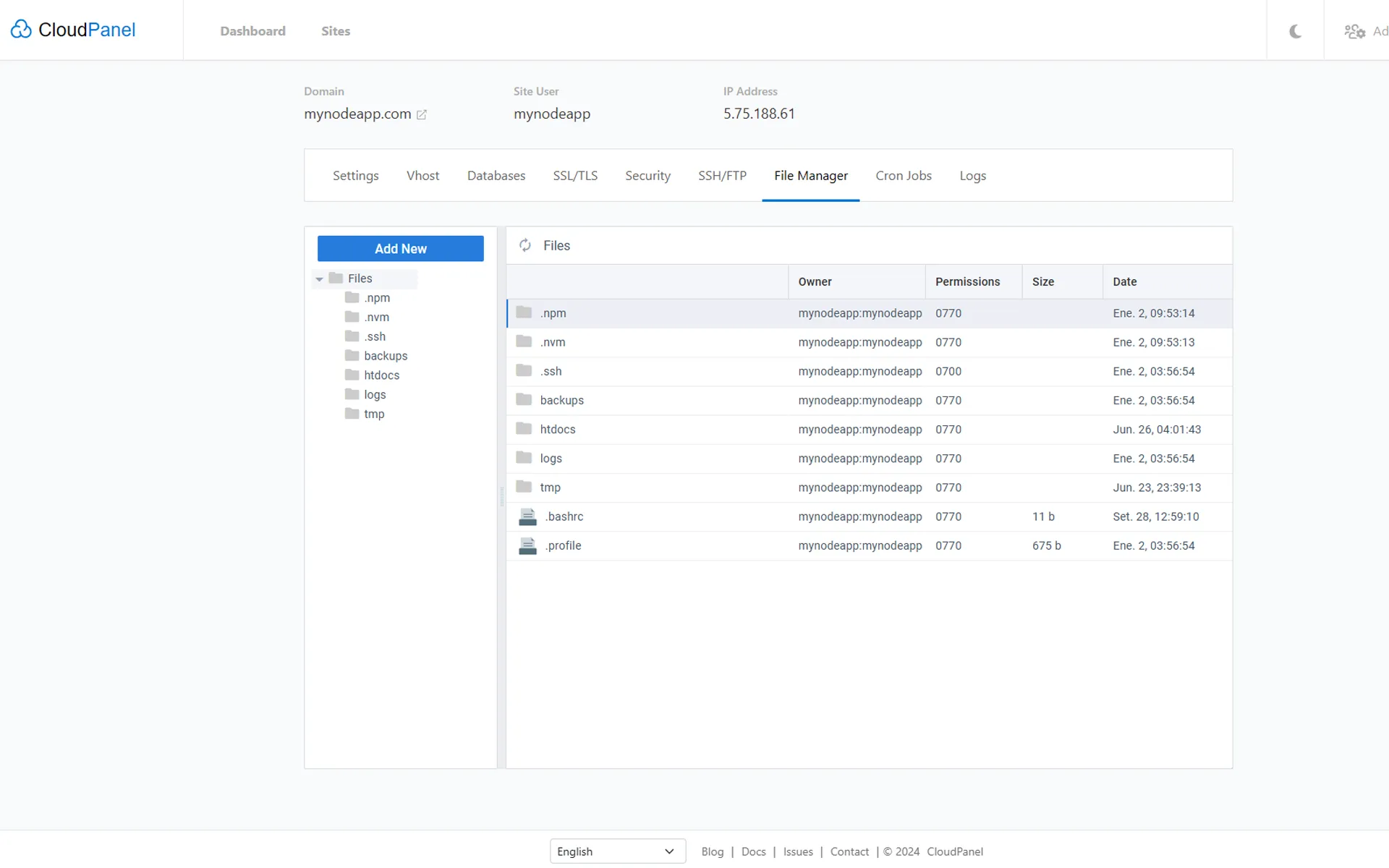1389x868 pixels.
Task: Click .ssh folder icon in file table
Action: [x=524, y=370]
